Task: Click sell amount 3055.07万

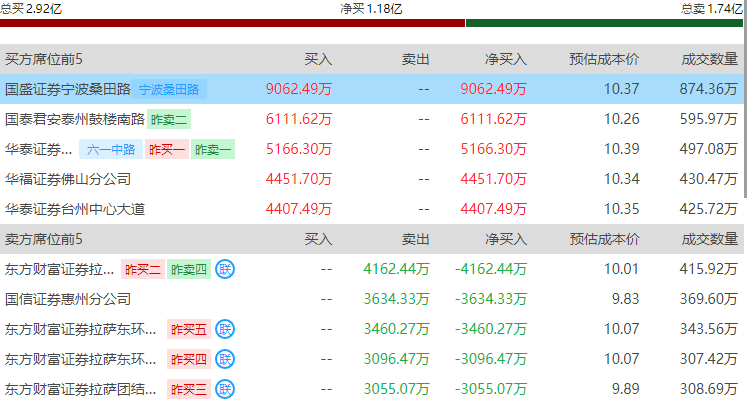Action: [x=396, y=389]
